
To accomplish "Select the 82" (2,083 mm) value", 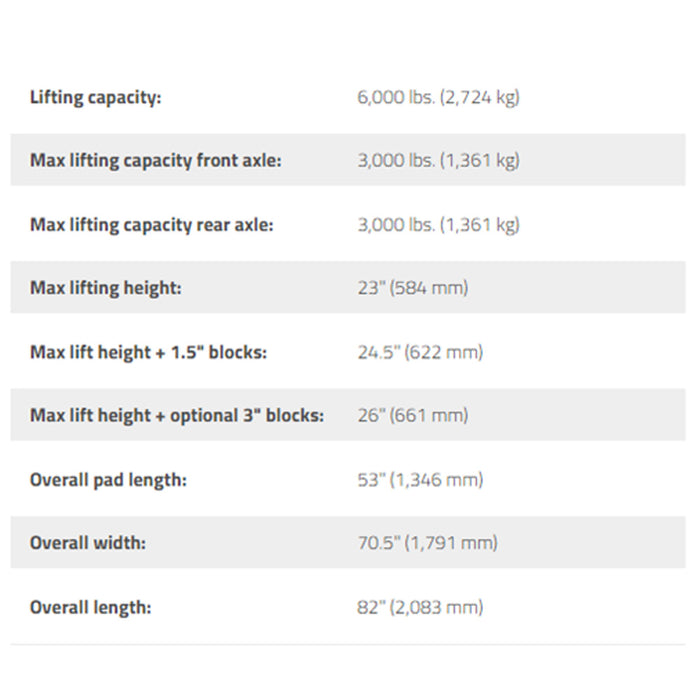I will click(420, 607).
